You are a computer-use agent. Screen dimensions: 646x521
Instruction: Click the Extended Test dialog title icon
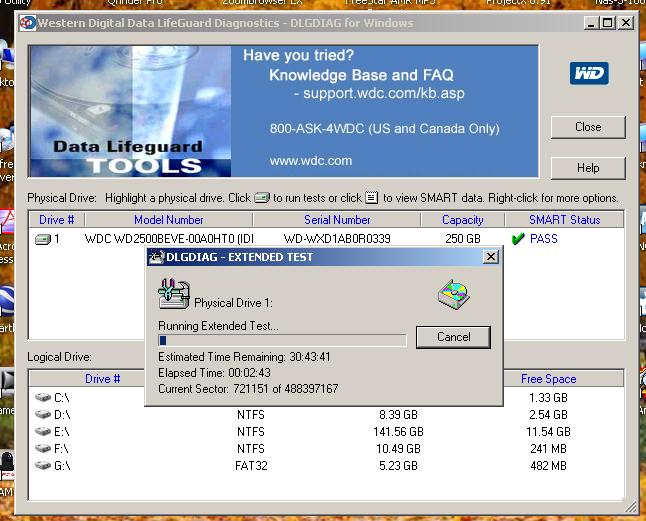(x=157, y=257)
